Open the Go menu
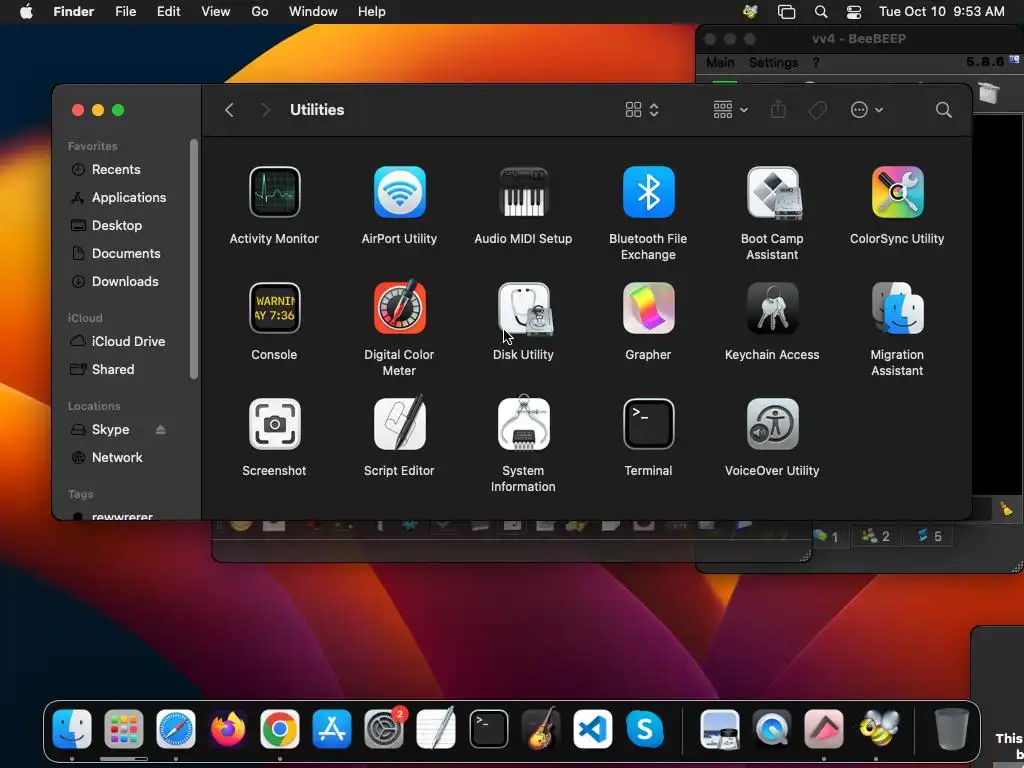This screenshot has height=768, width=1024. click(x=260, y=12)
